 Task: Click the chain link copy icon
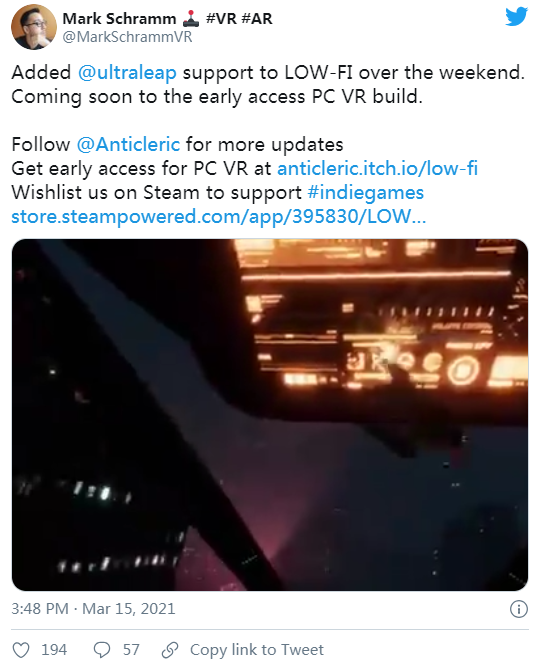(170, 649)
